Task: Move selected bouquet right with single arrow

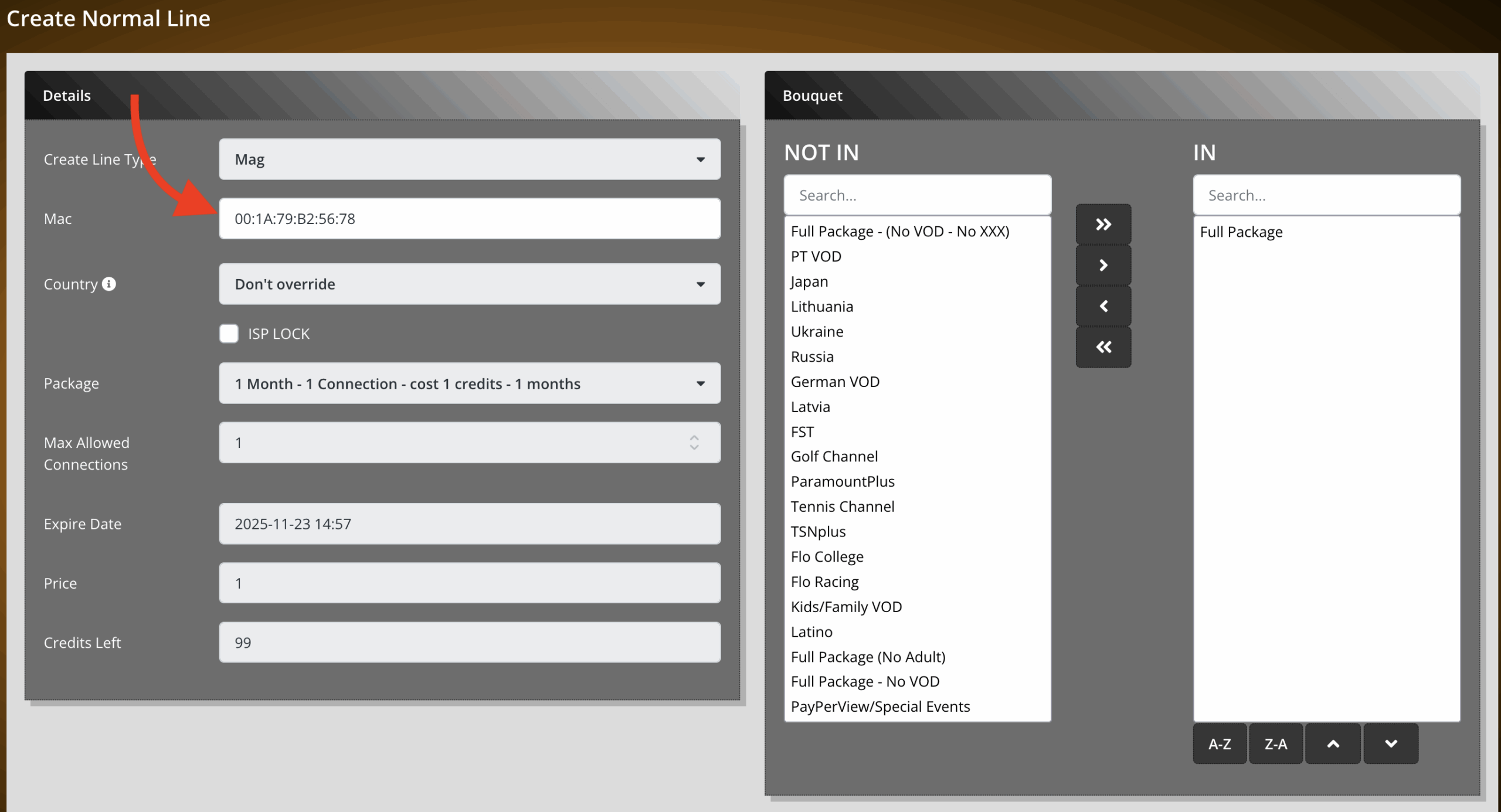Action: [x=1103, y=266]
